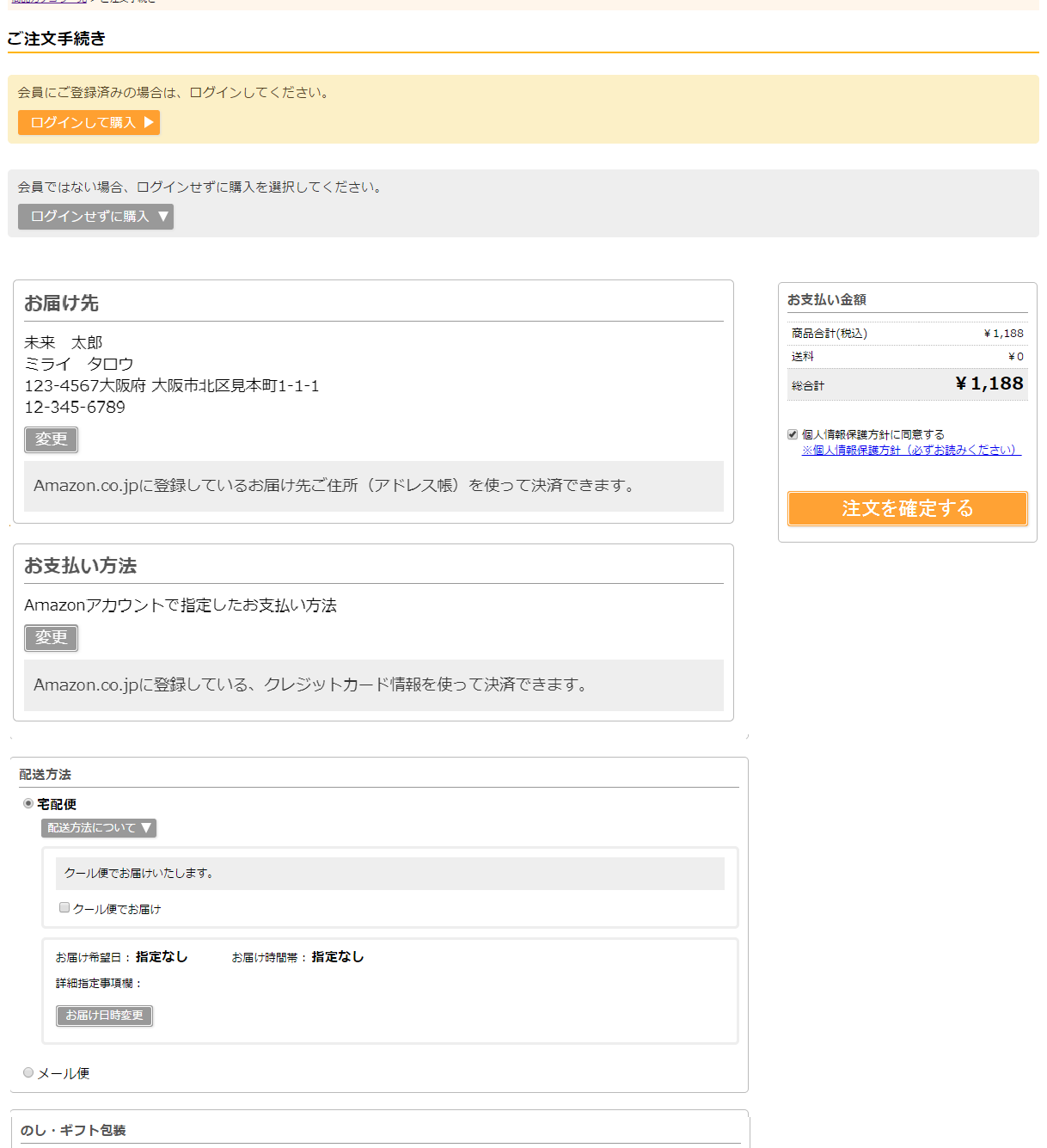
Task: Click the breadcrumb link at the page top
Action: (x=49, y=2)
